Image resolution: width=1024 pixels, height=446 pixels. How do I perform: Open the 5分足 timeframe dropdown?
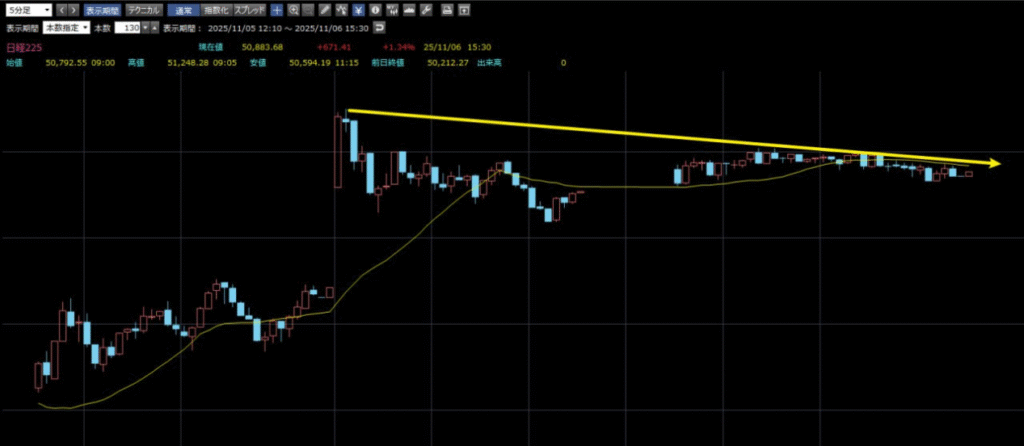click(27, 10)
